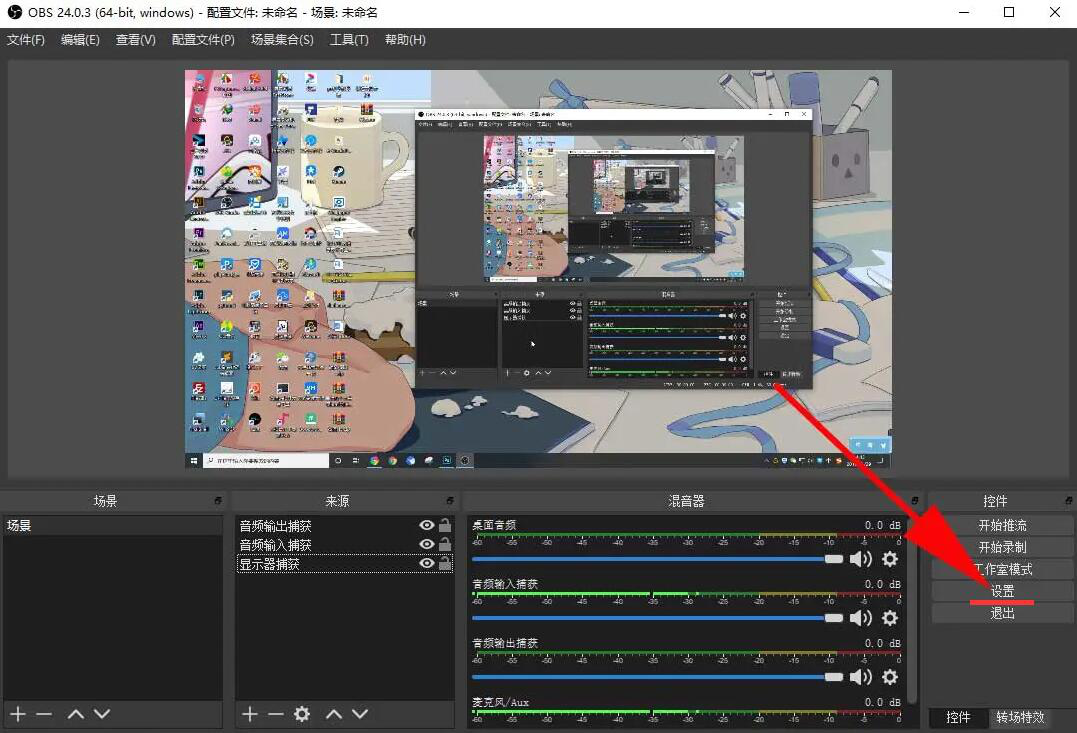Move the selected source down in the list

(x=360, y=714)
